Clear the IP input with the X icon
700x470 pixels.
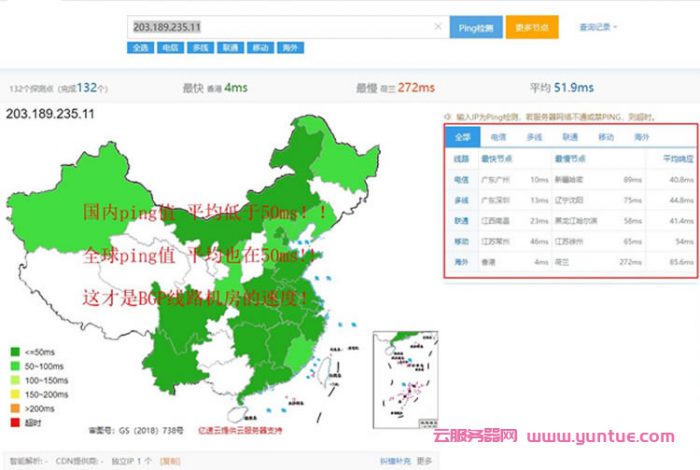click(x=437, y=27)
